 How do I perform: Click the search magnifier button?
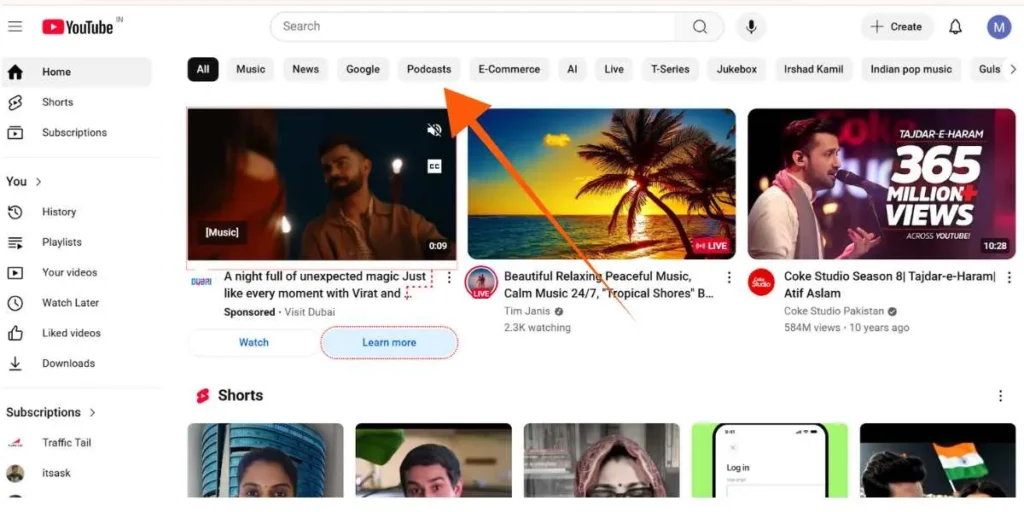700,27
